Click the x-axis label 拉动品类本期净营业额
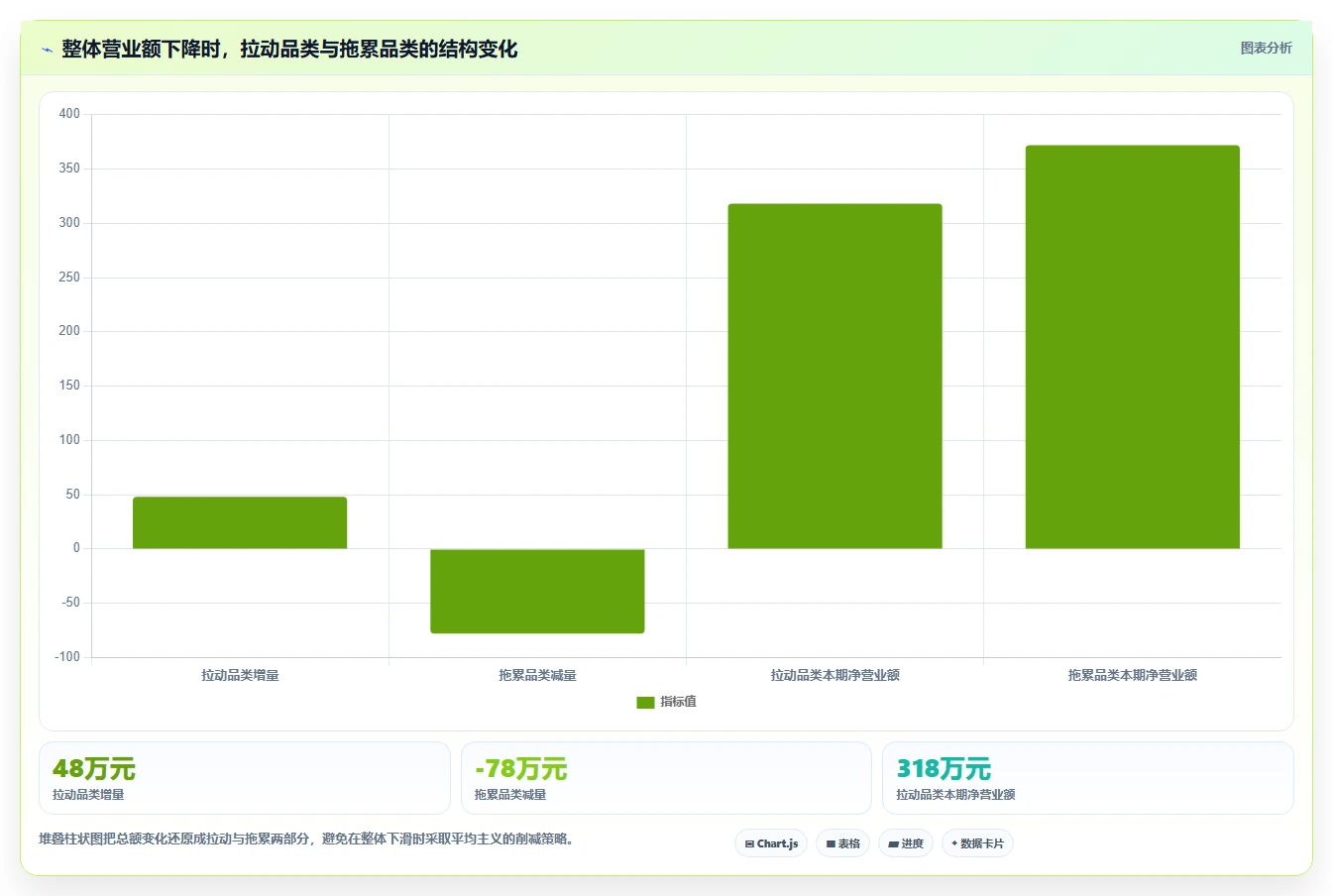The height and width of the screenshot is (896, 1333). [834, 675]
